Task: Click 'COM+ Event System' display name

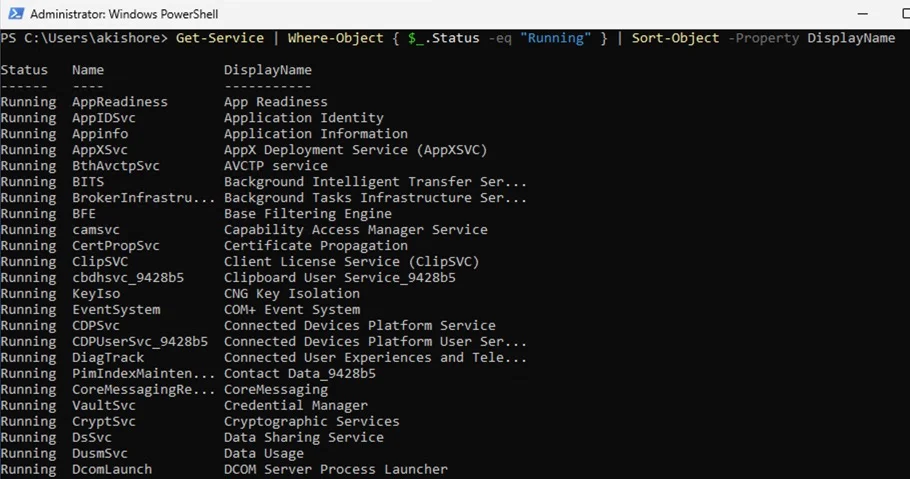Action: [x=292, y=309]
